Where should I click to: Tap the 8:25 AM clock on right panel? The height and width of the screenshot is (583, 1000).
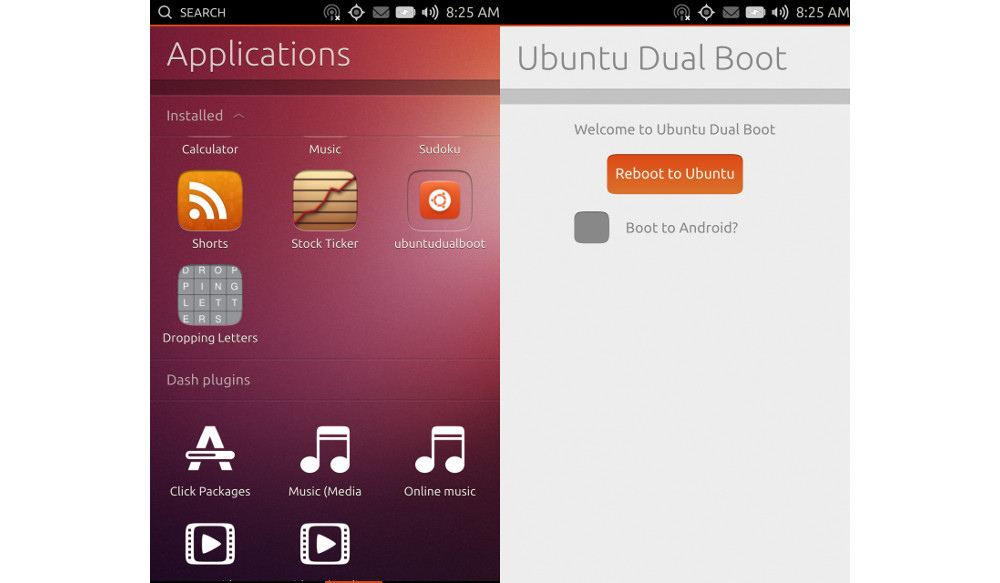823,13
